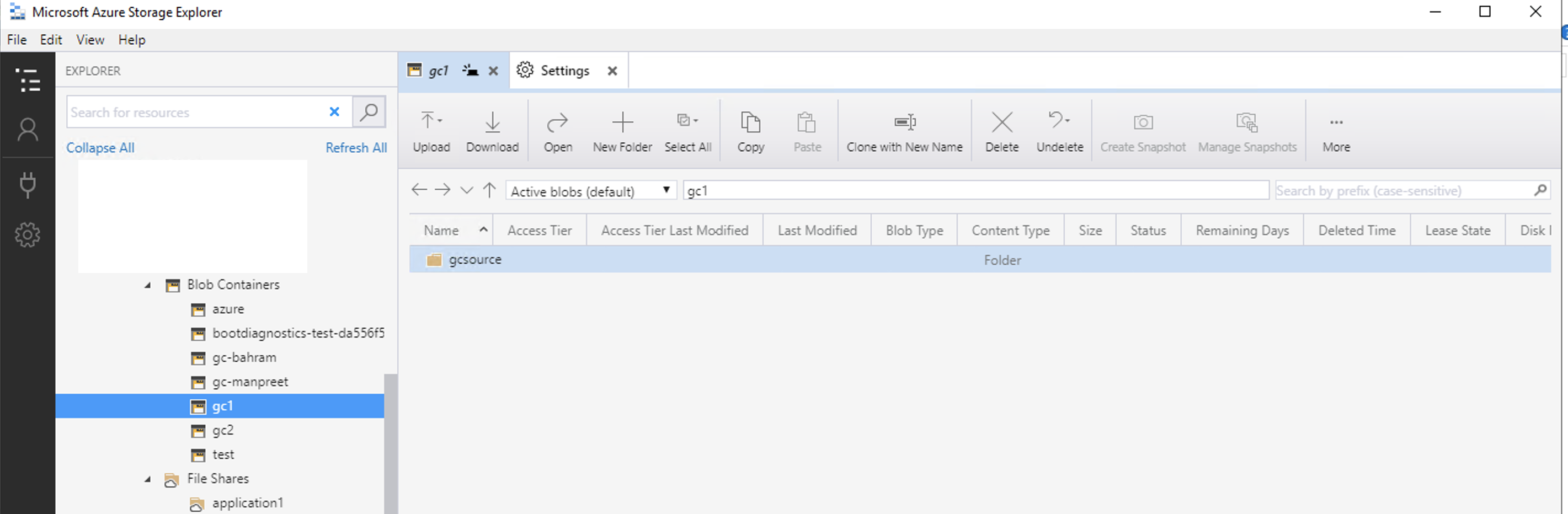Viewport: 1568px width, 514px height.
Task: Click the Connect plug icon in the sidebar
Action: click(x=28, y=185)
